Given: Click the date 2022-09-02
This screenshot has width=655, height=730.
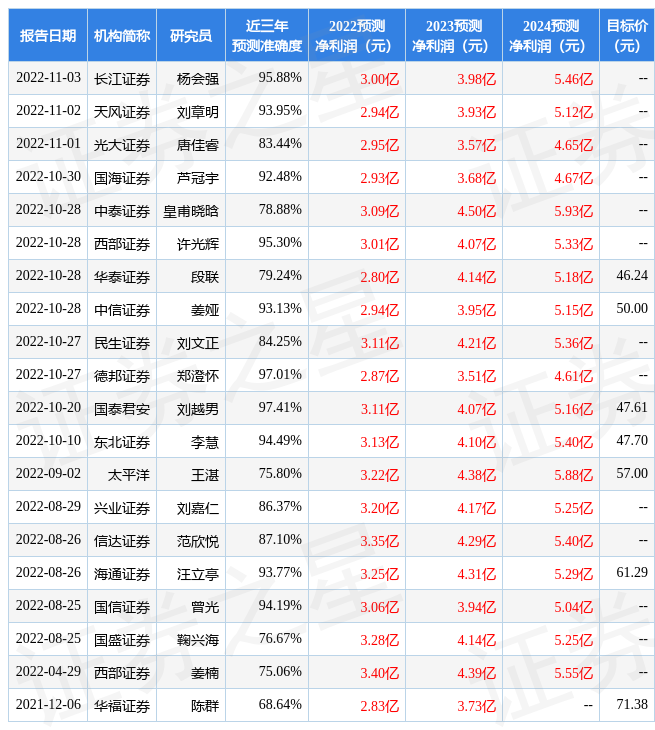Looking at the screenshot, I should [48, 473].
